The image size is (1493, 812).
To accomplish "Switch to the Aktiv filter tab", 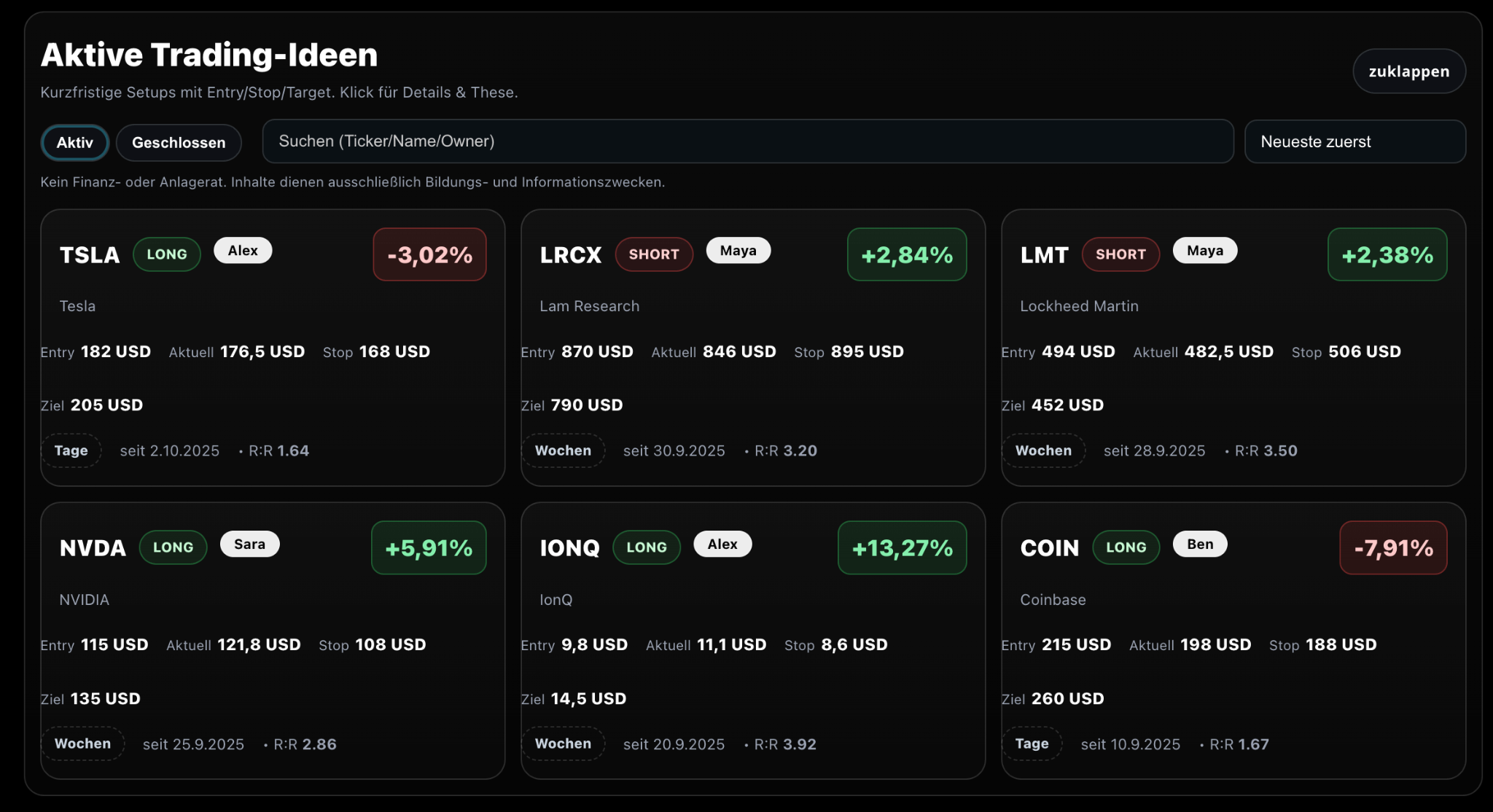I will point(75,142).
